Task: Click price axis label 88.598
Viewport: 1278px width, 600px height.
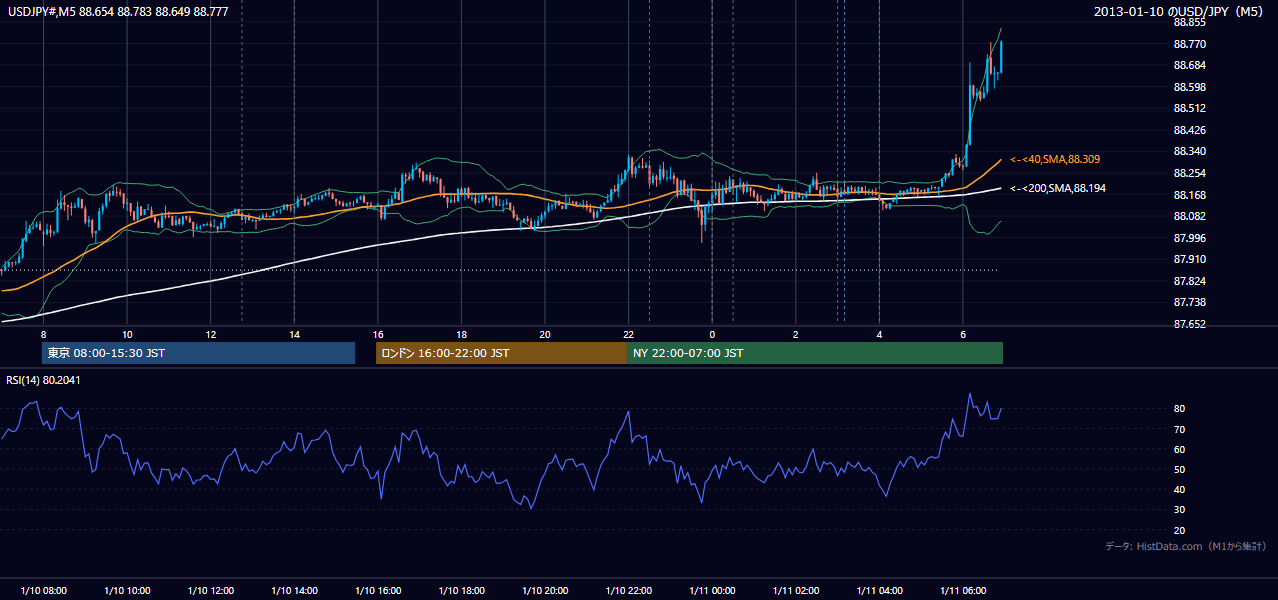Action: click(1191, 87)
